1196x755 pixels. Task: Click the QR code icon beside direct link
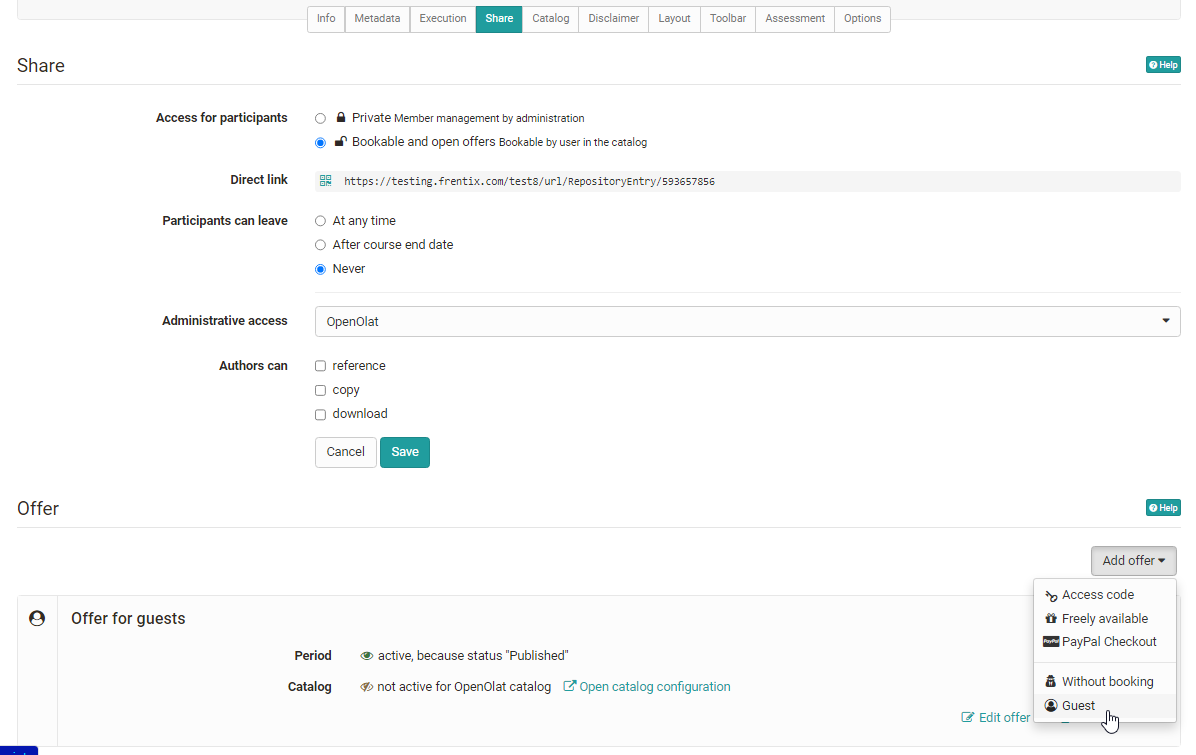325,181
